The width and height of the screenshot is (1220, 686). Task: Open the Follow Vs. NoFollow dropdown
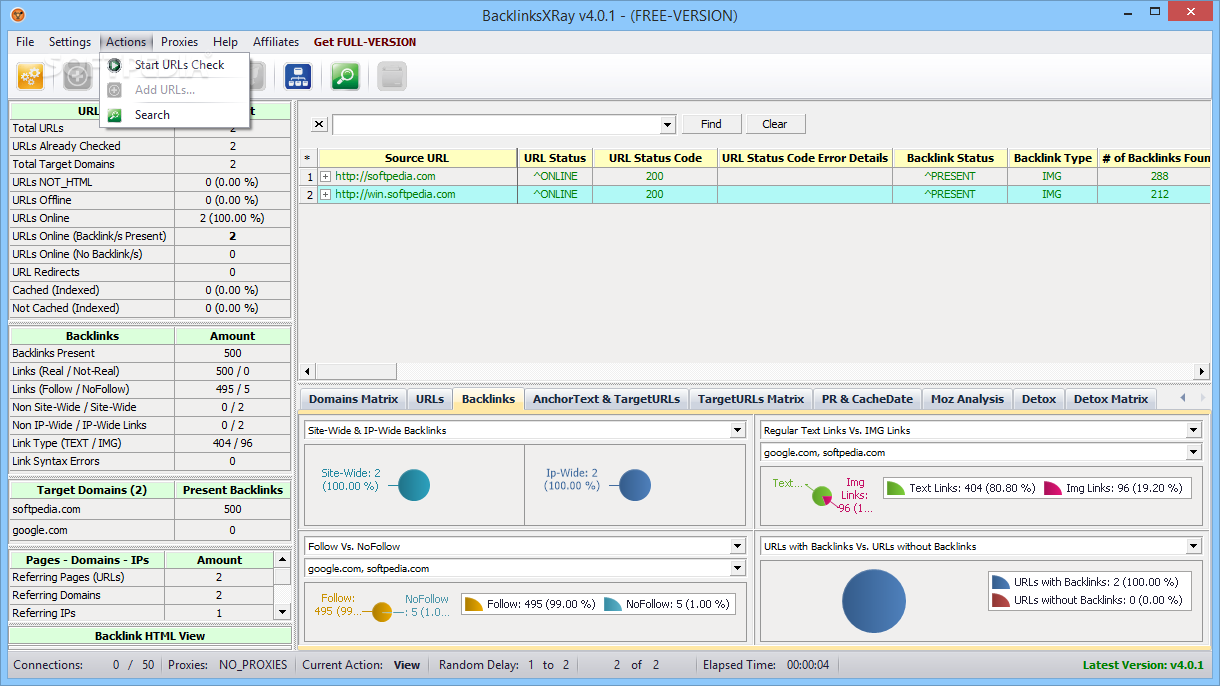738,546
